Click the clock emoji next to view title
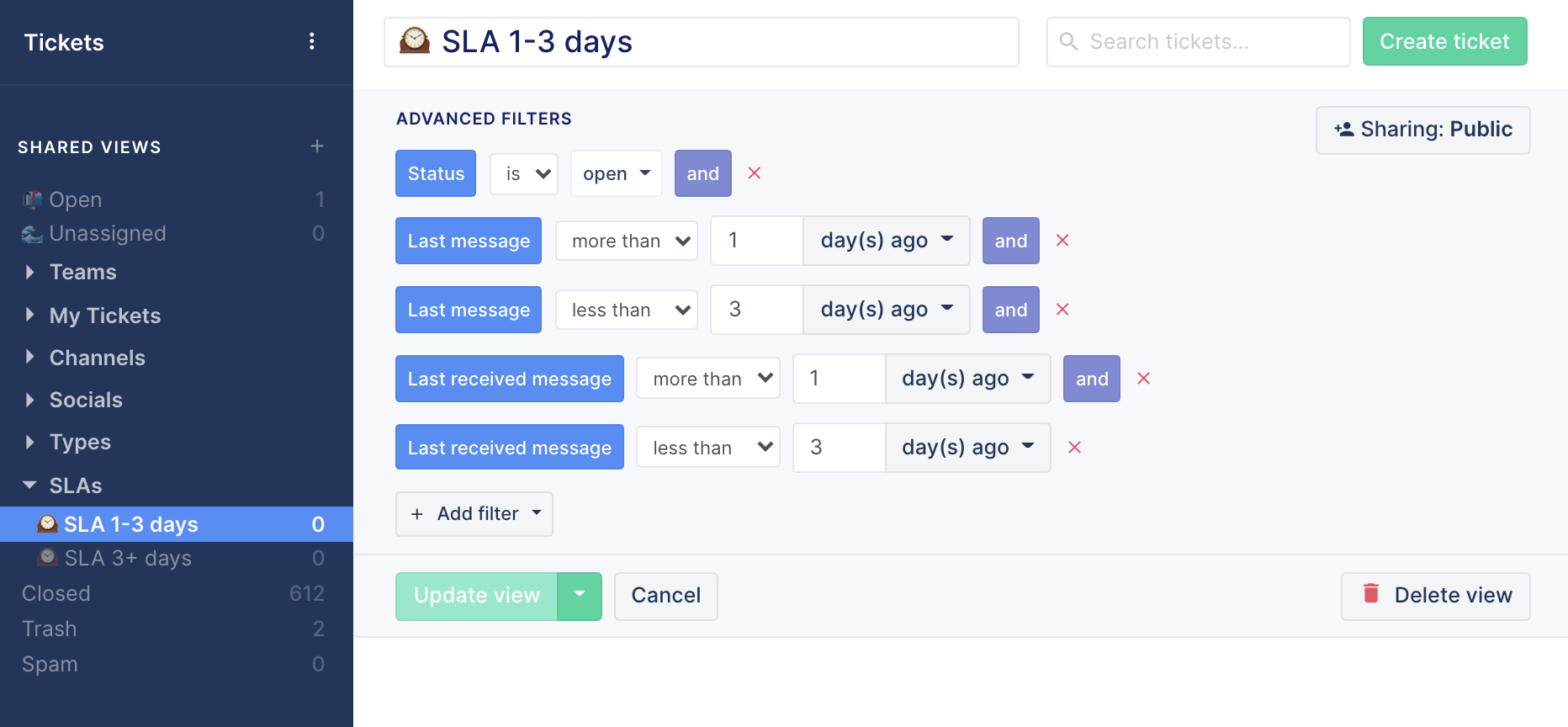1568x727 pixels. click(x=415, y=41)
